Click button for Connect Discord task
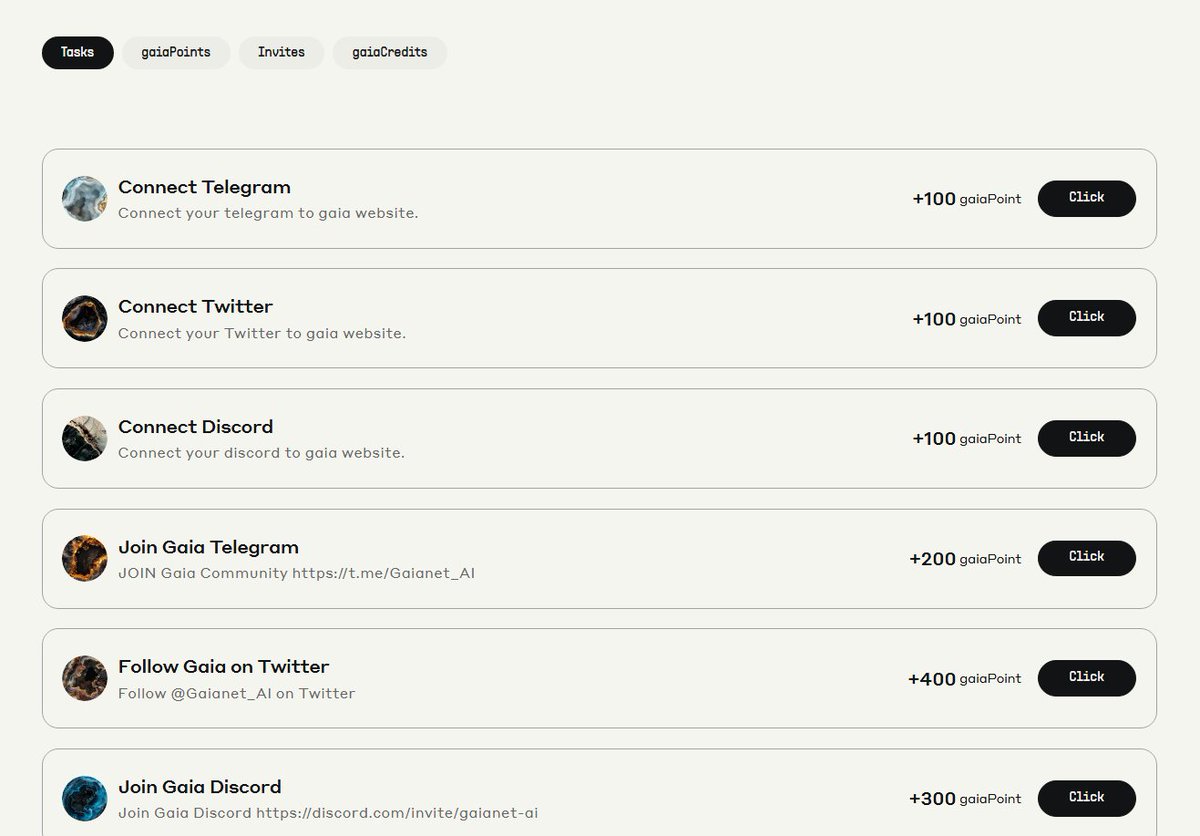 [1087, 438]
